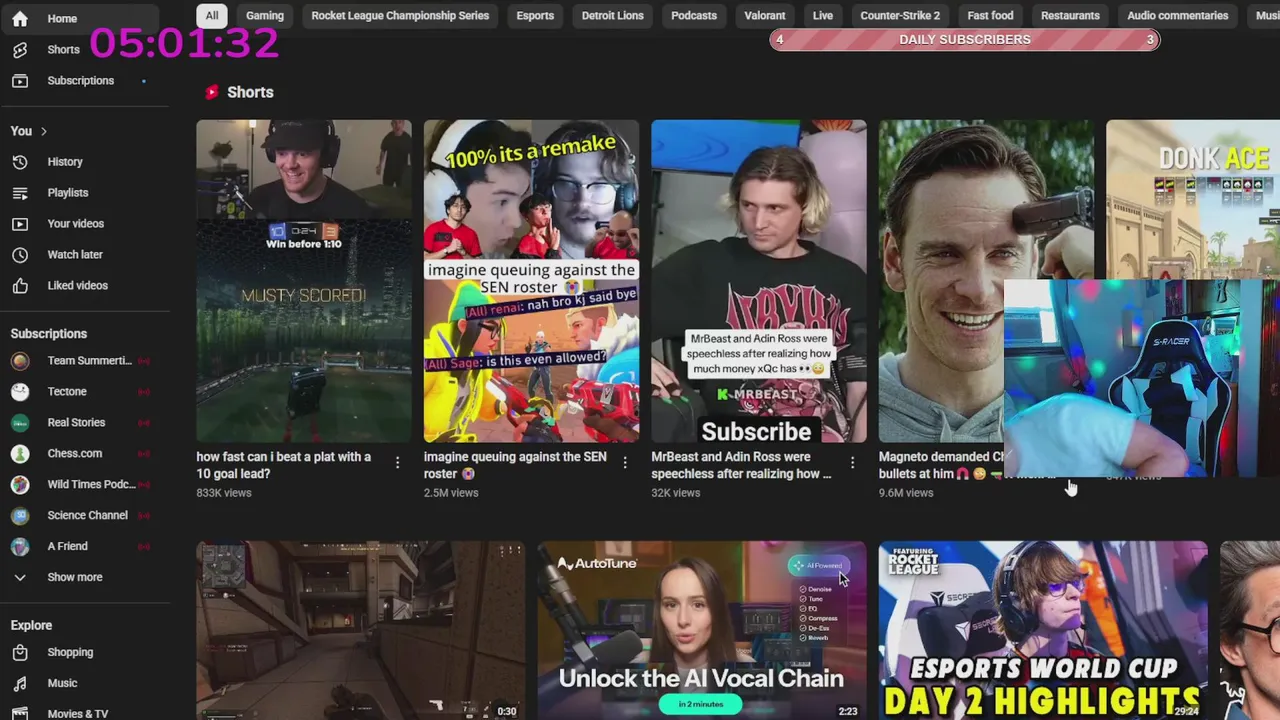Screen dimensions: 1280x720
Task: Open the xQc MrBeast short thumbnail
Action: (x=759, y=281)
